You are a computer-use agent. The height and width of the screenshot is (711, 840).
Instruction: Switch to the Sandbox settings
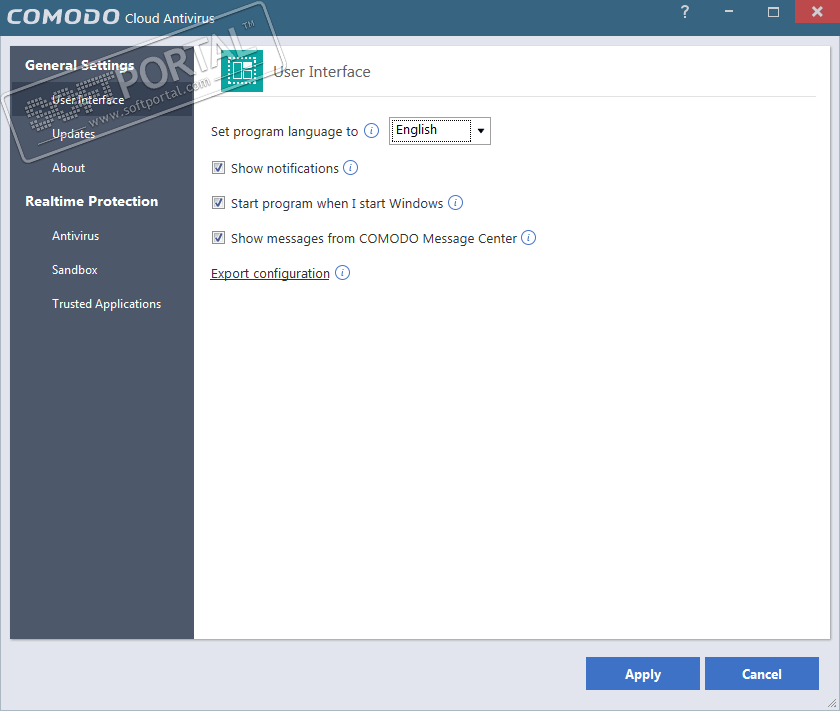[74, 270]
